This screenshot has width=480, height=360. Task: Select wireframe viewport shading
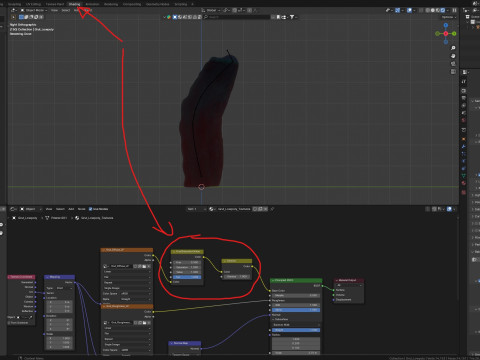coord(428,10)
